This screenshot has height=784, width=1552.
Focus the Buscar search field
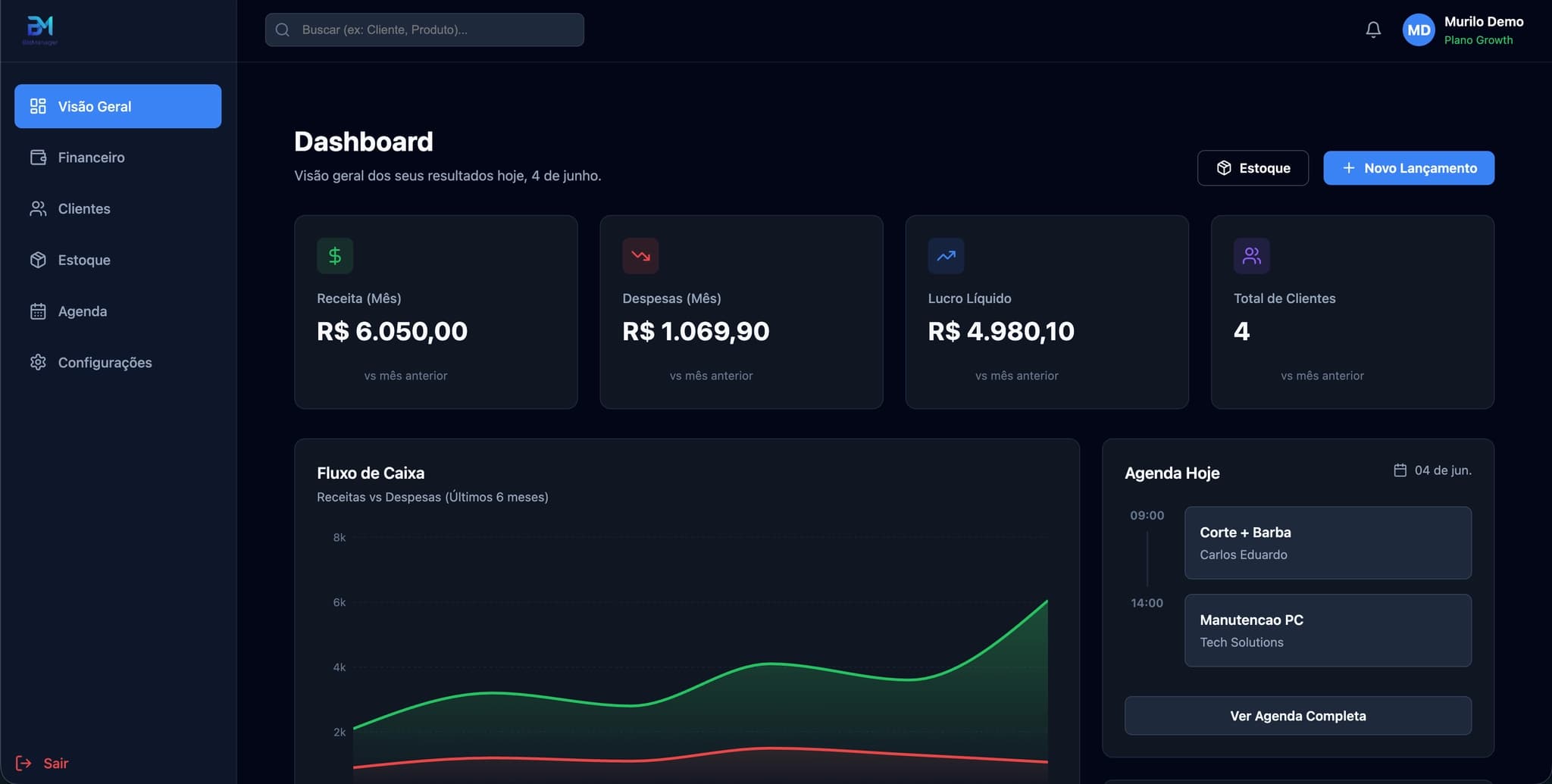tap(424, 30)
